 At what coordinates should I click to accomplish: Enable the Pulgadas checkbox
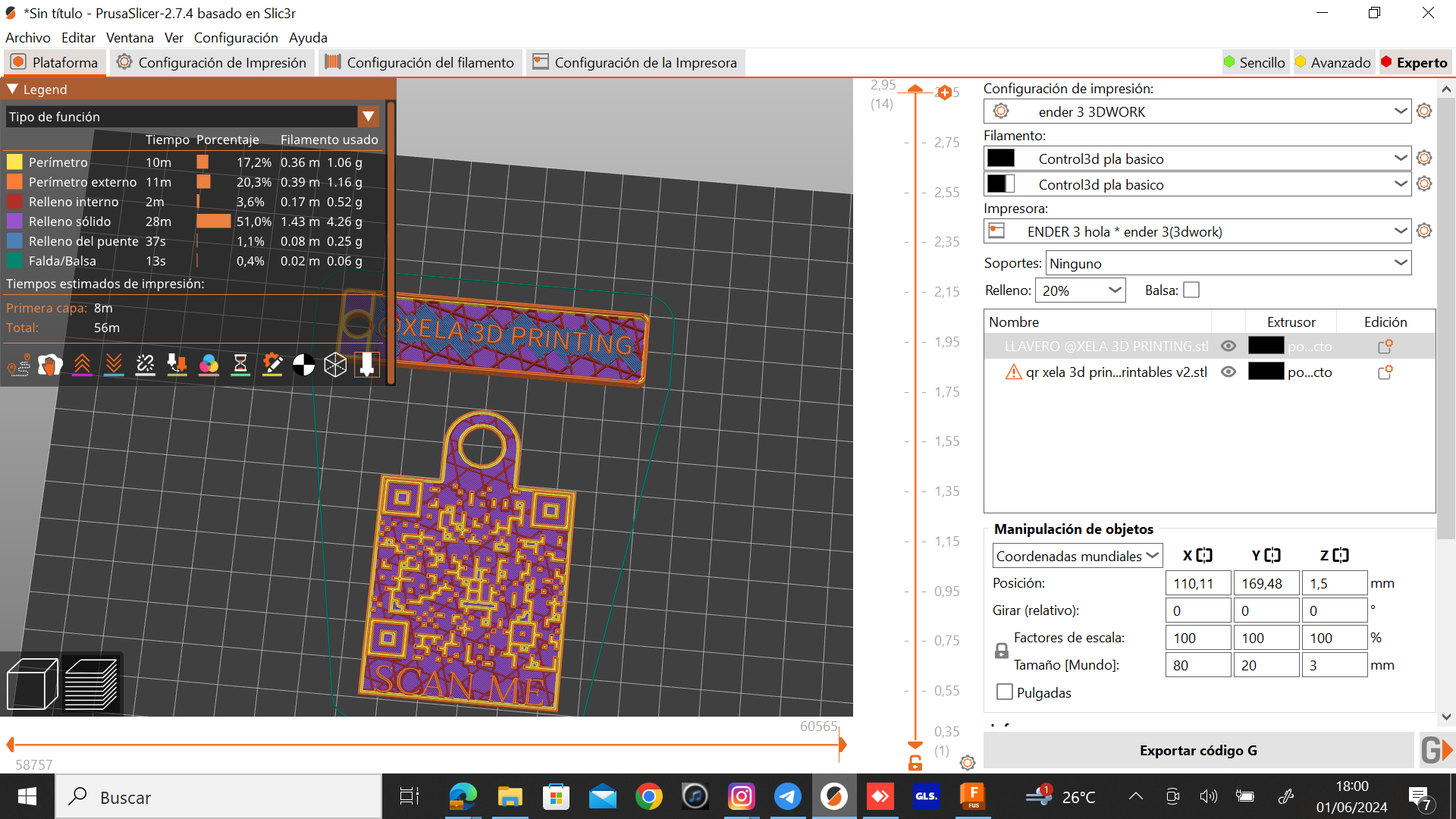[x=1005, y=692]
